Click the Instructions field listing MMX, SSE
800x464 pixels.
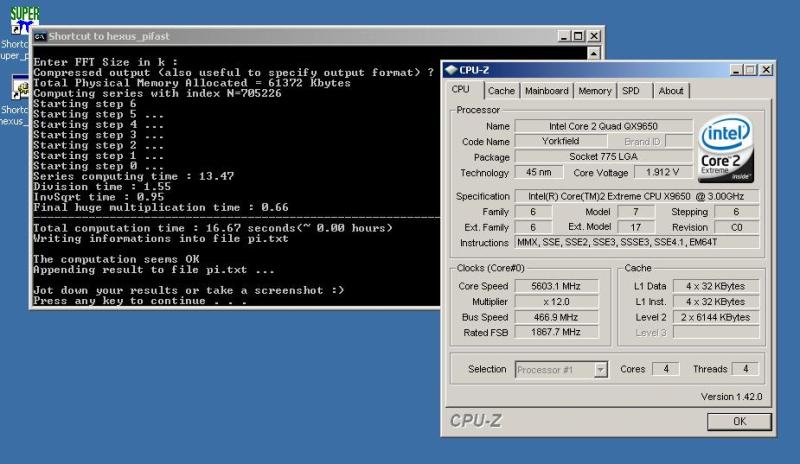coord(637,242)
